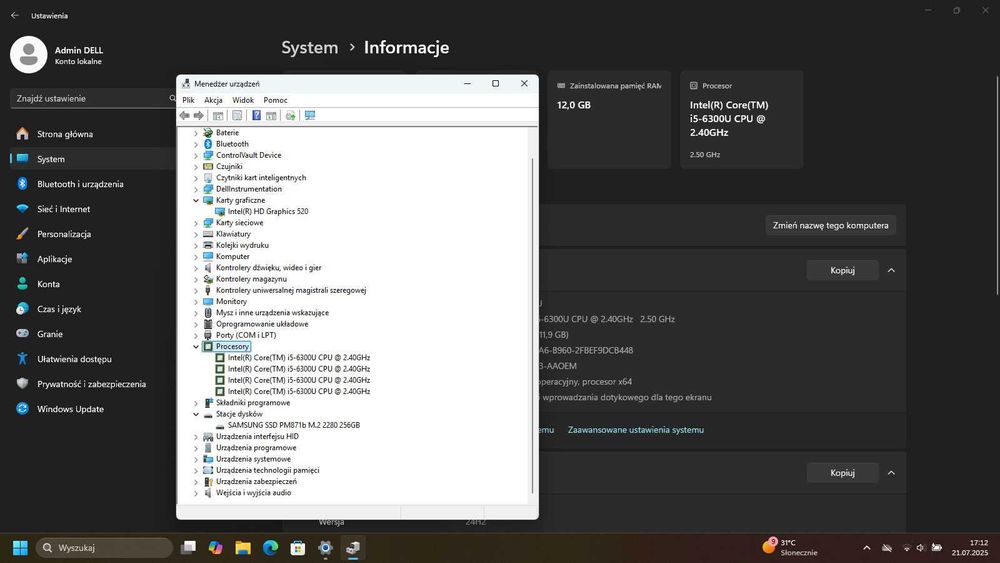
Task: Select Kontrolery uniwersalnej magistrali szeregowej item
Action: [291, 290]
